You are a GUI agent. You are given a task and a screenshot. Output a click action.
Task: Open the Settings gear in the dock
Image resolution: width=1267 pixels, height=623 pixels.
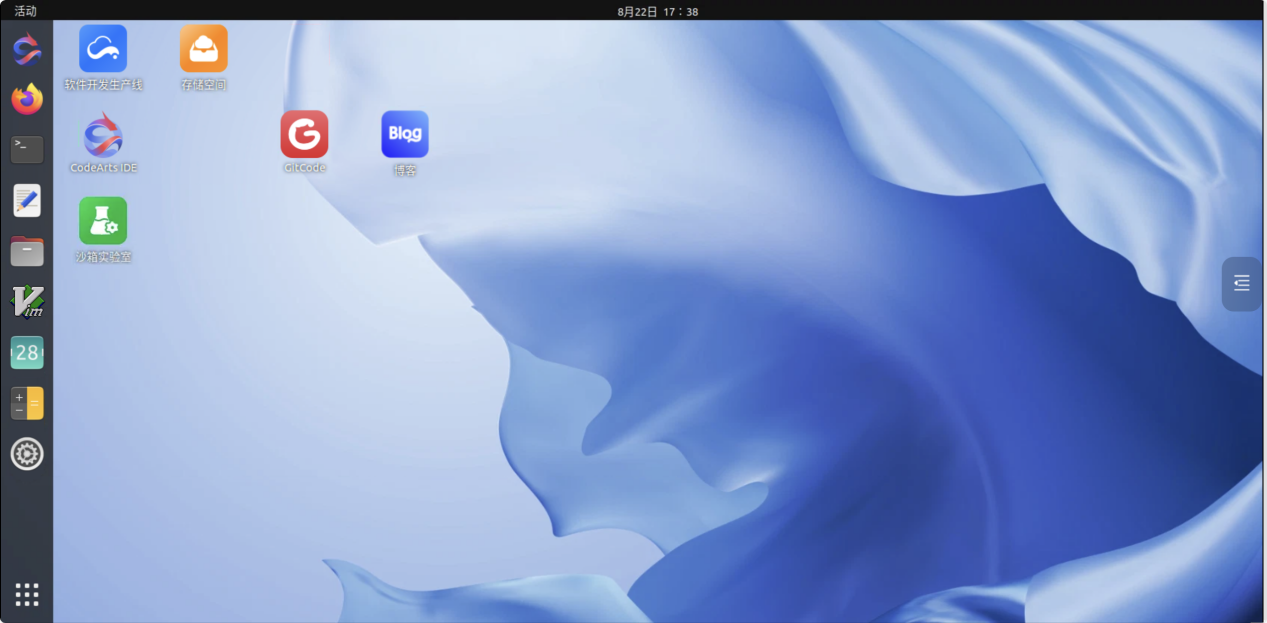click(x=27, y=454)
